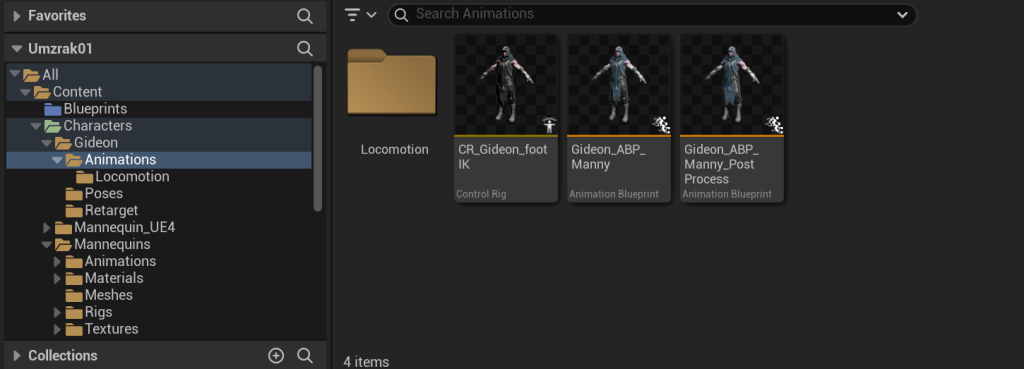Click the Umzrak01 header label
This screenshot has height=369, width=1024.
click(60, 49)
